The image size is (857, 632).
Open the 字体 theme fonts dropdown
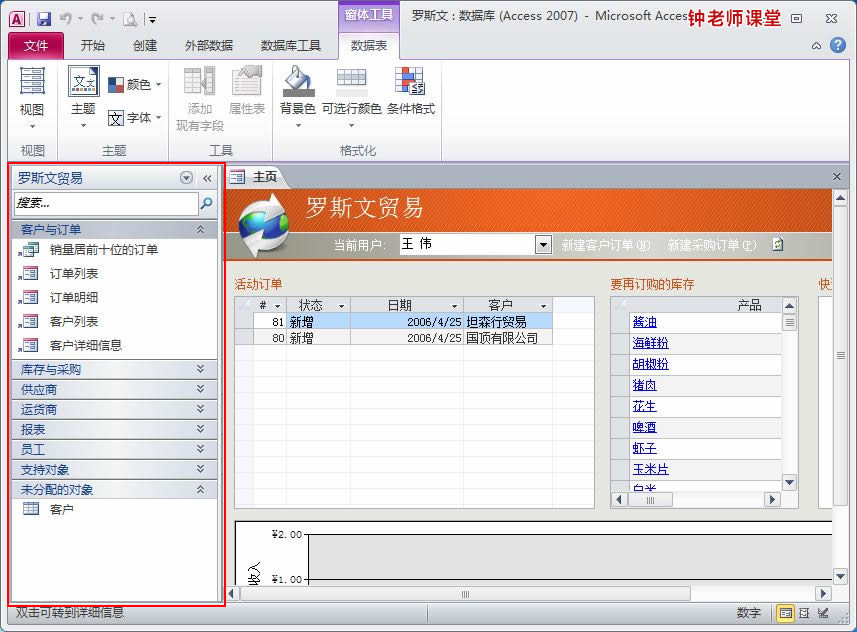coord(134,118)
